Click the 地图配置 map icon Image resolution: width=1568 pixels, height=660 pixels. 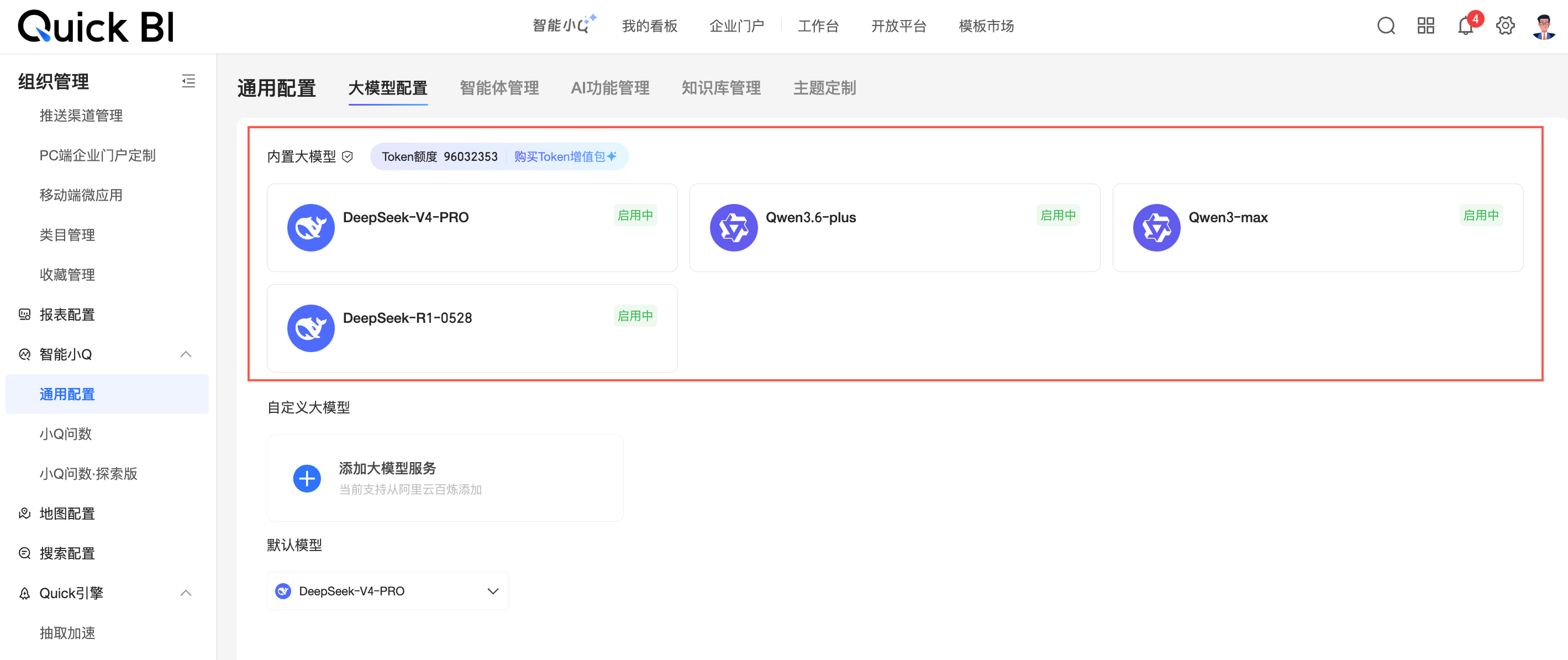25,514
